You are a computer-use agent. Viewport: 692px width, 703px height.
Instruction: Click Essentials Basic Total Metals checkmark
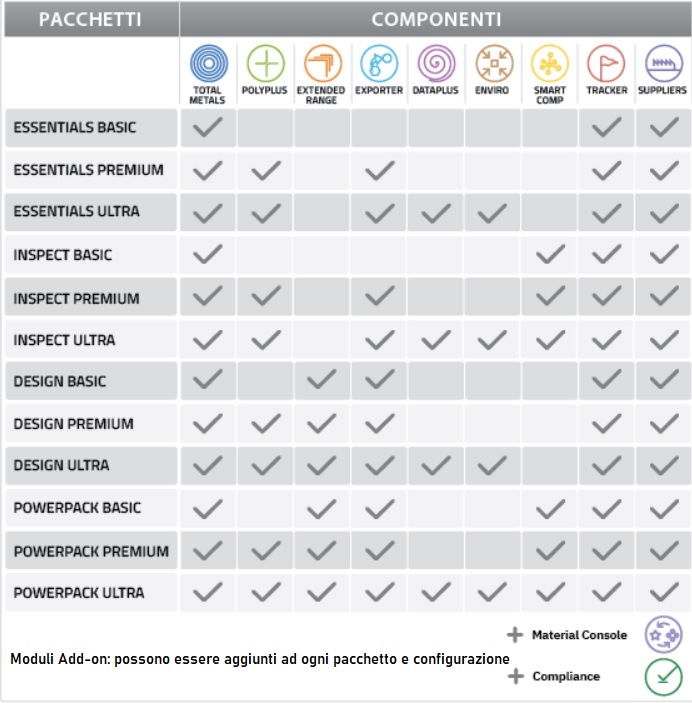click(208, 127)
